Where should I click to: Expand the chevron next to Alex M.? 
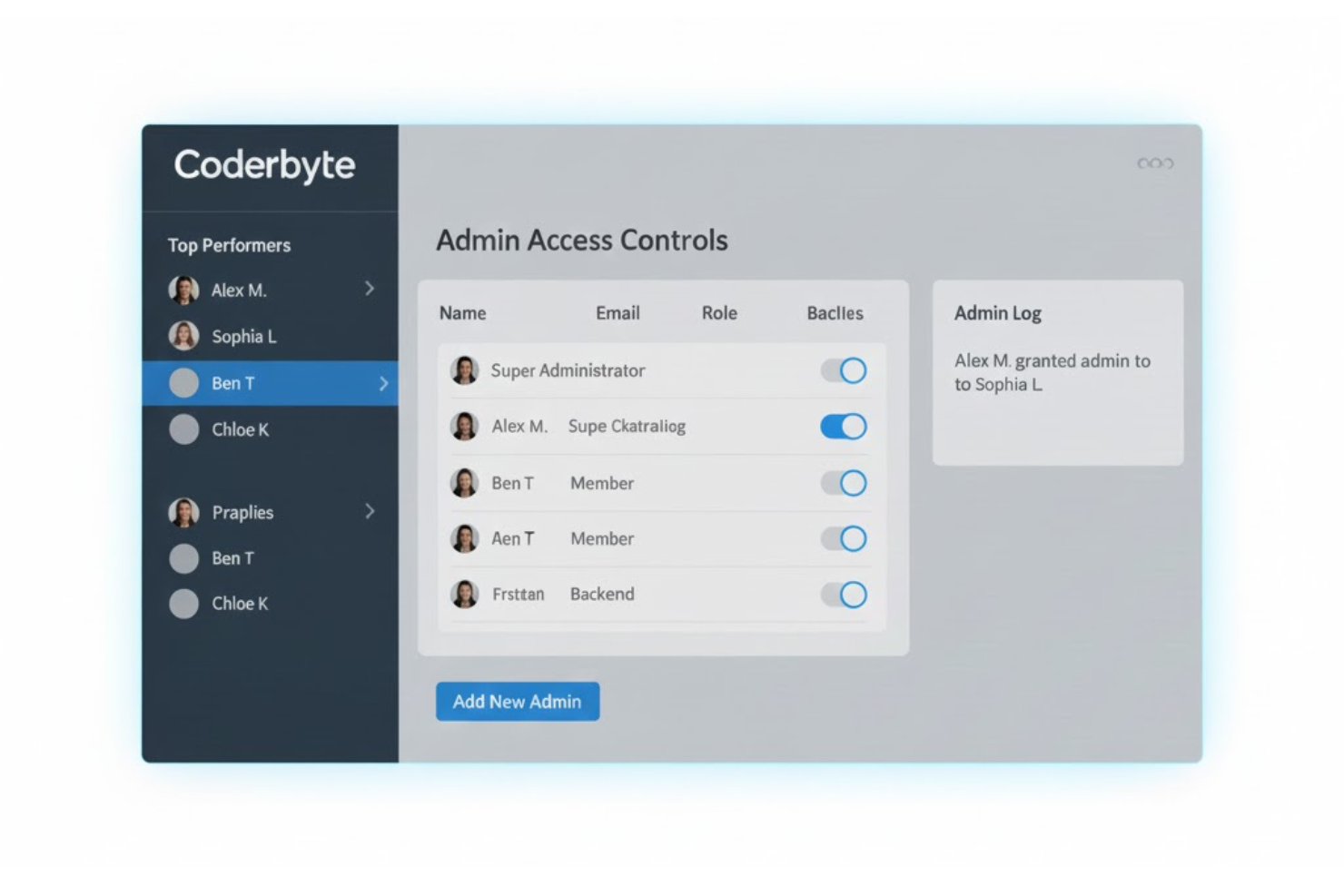370,289
